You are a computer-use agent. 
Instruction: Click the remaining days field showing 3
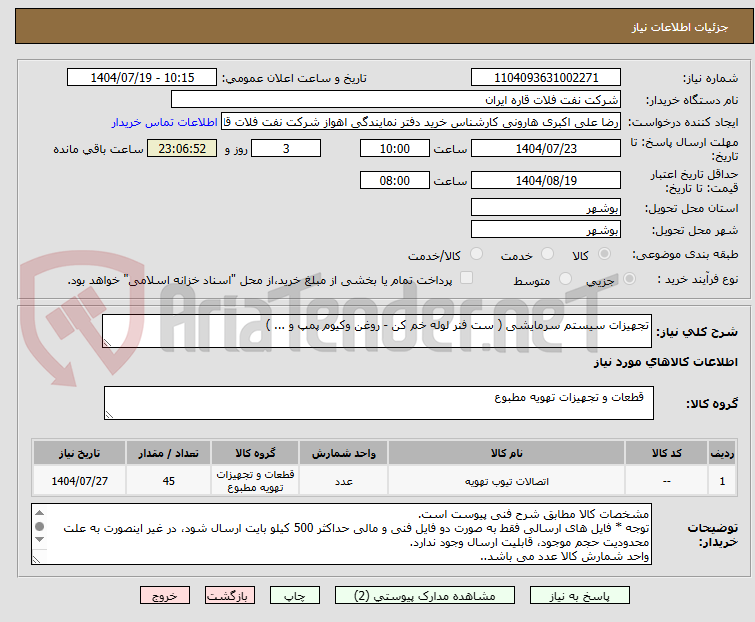286,148
